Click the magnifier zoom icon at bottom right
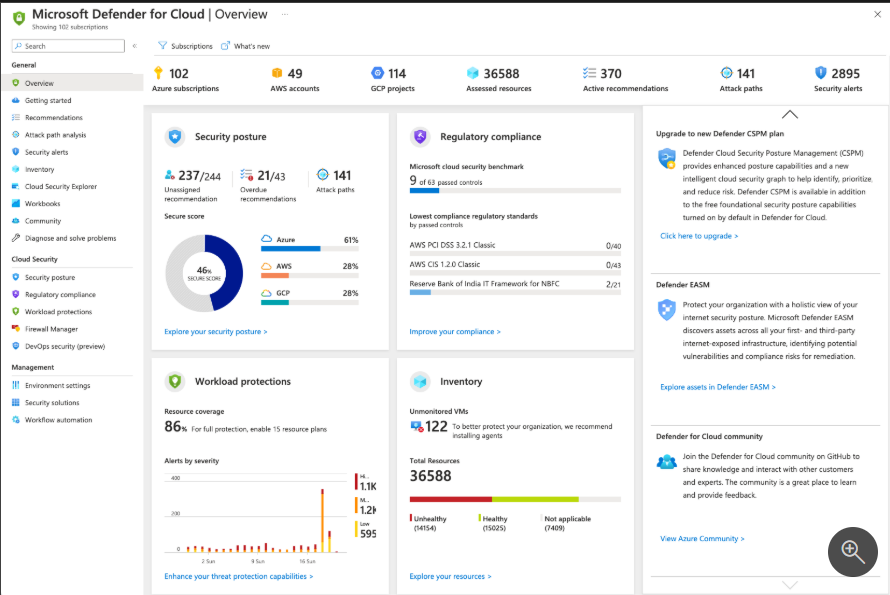 (853, 551)
